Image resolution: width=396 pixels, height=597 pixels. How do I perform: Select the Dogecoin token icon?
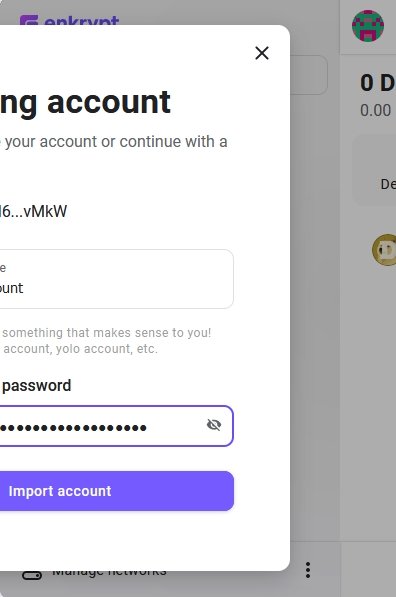click(385, 250)
